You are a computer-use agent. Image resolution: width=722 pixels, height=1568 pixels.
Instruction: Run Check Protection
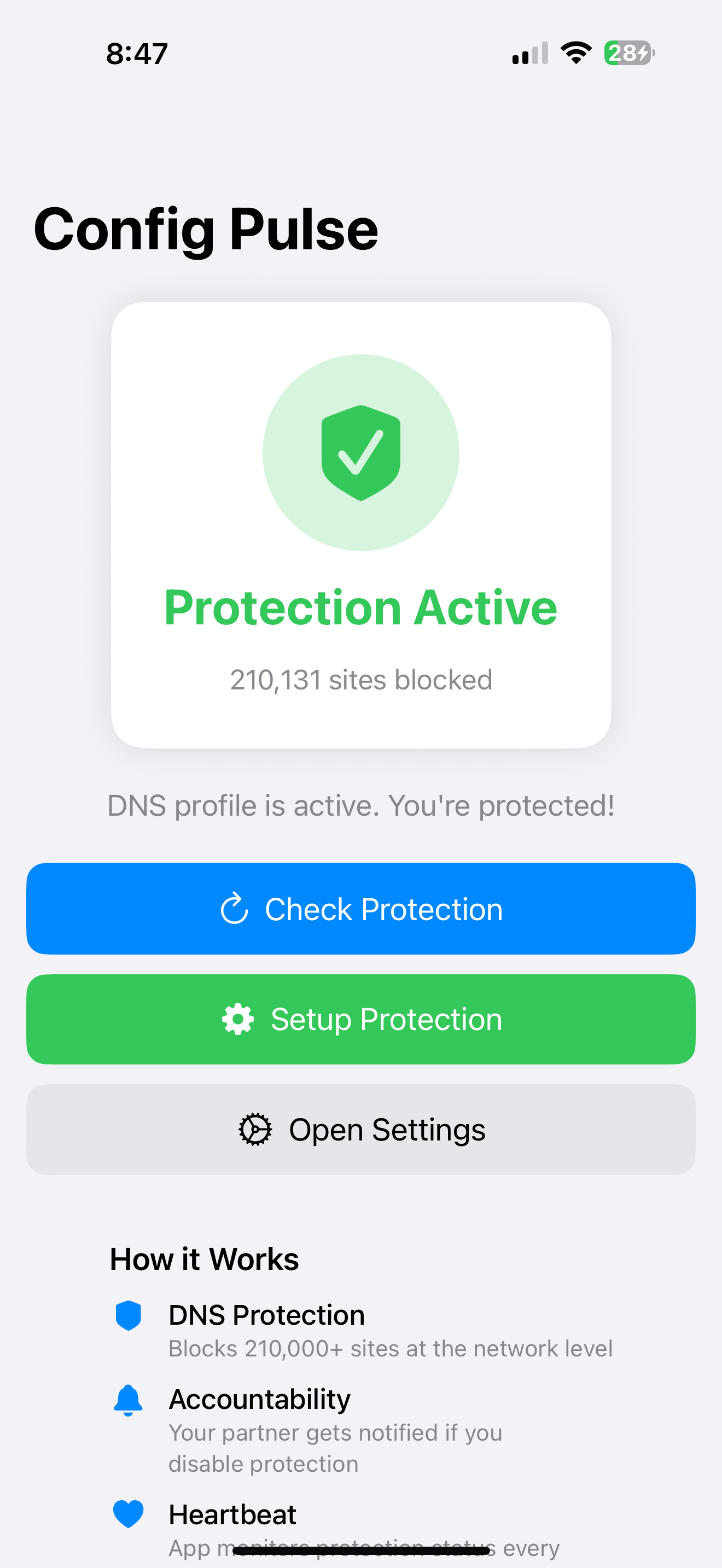coord(361,909)
